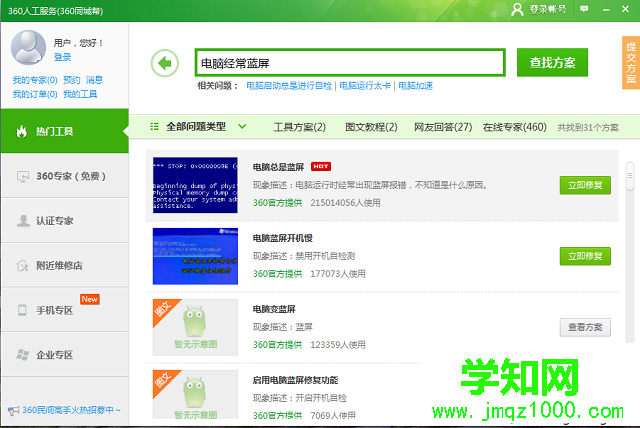
Task: Open the login account icon in title bar
Action: coord(517,9)
